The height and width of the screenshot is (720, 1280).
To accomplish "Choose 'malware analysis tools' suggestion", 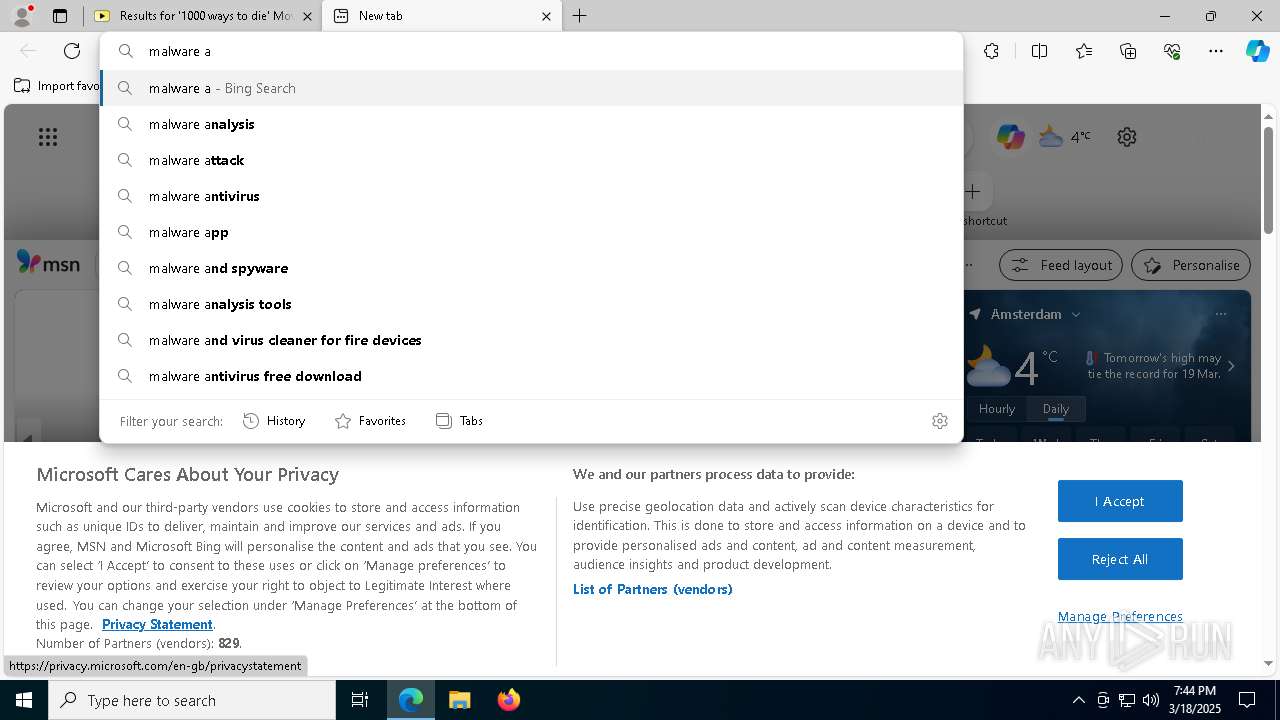I will click(531, 304).
